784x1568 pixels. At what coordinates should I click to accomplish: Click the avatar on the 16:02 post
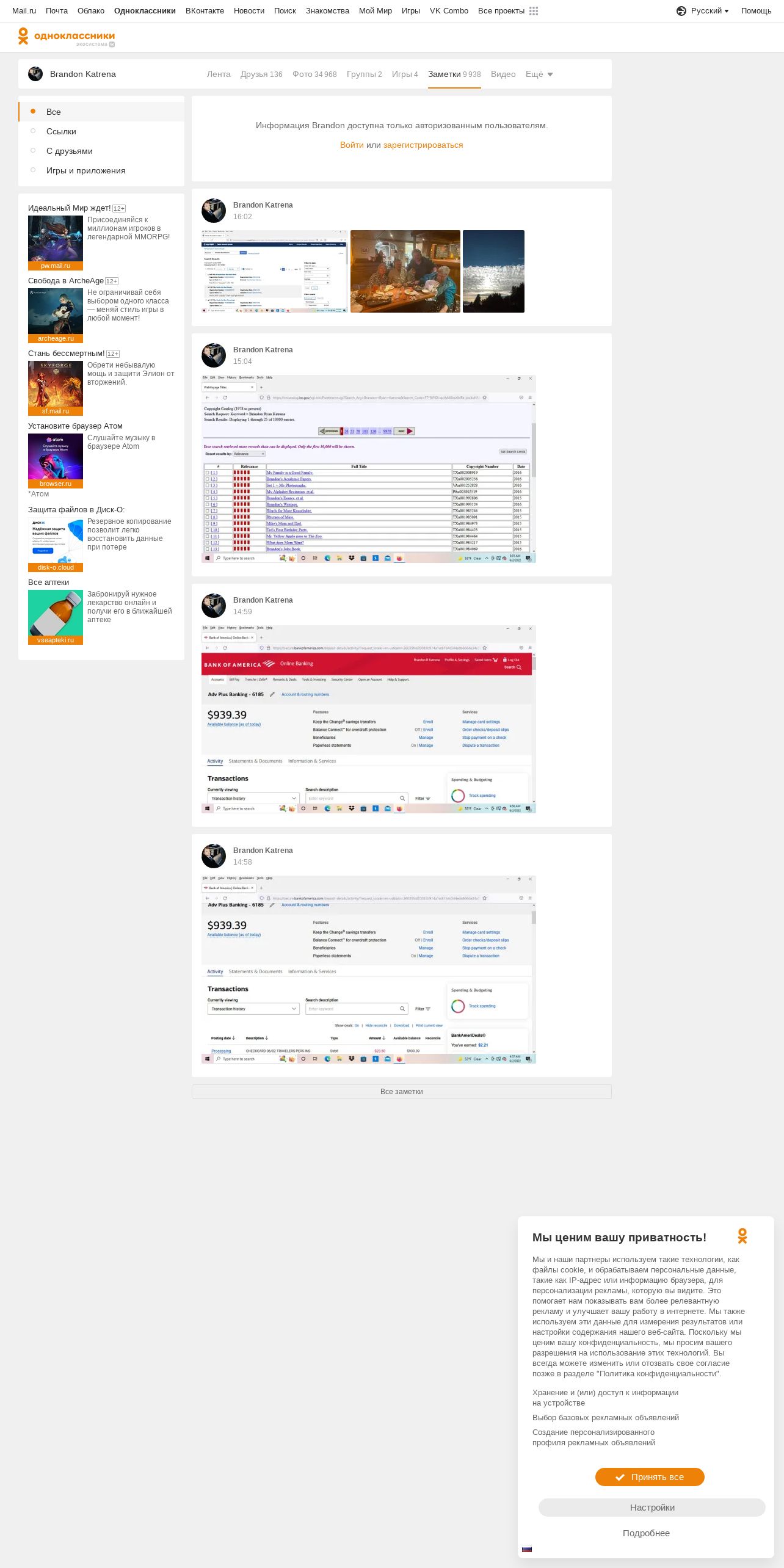214,211
